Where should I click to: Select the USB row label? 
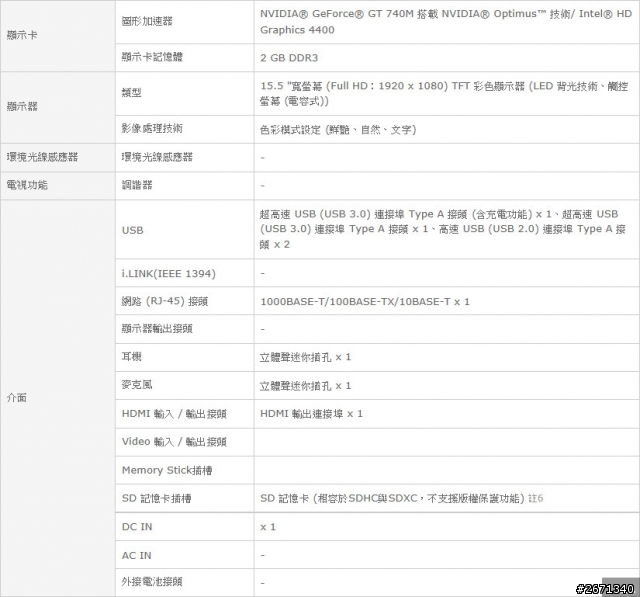click(133, 230)
